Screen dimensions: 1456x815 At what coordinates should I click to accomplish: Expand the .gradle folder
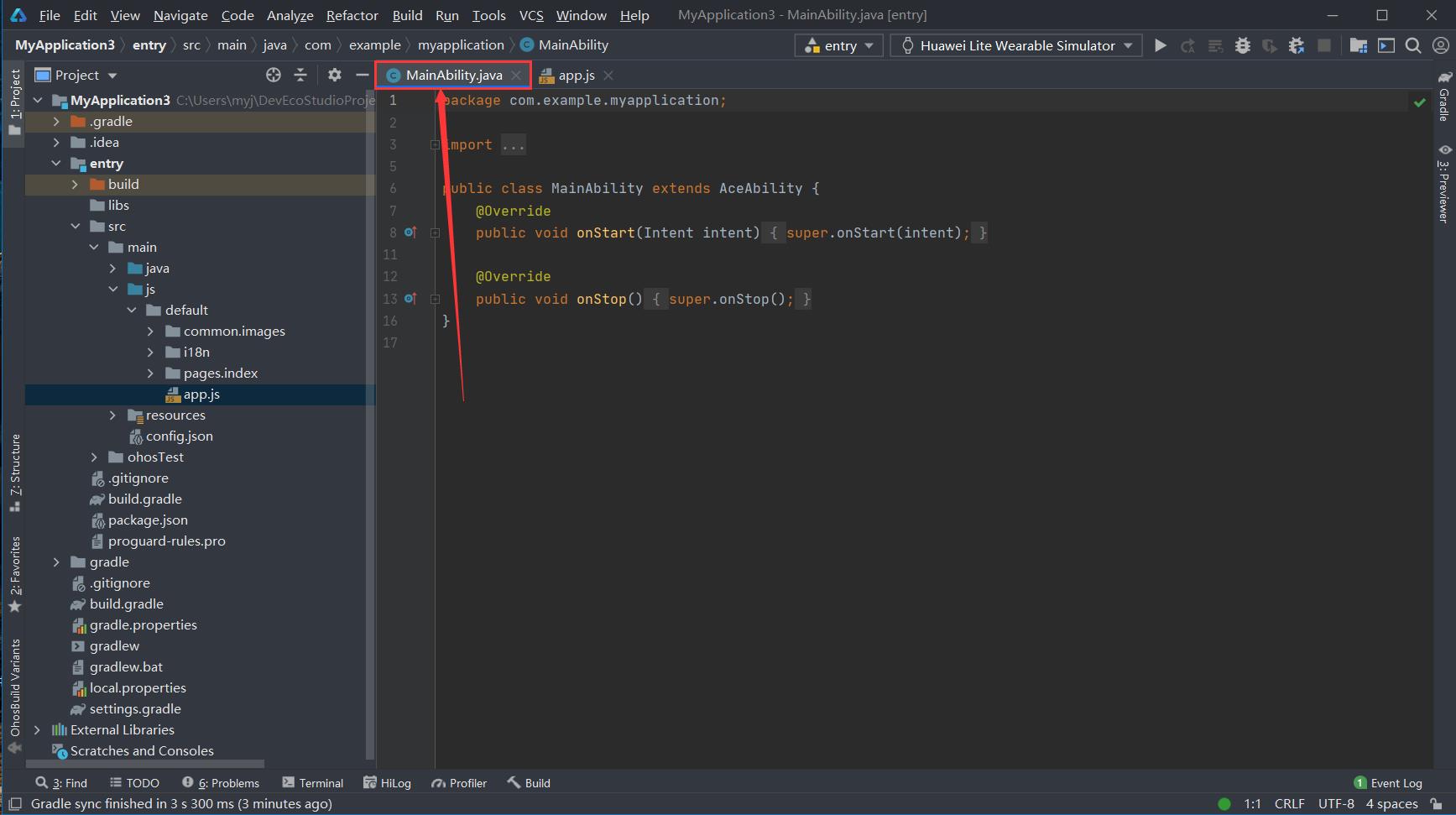click(x=56, y=122)
